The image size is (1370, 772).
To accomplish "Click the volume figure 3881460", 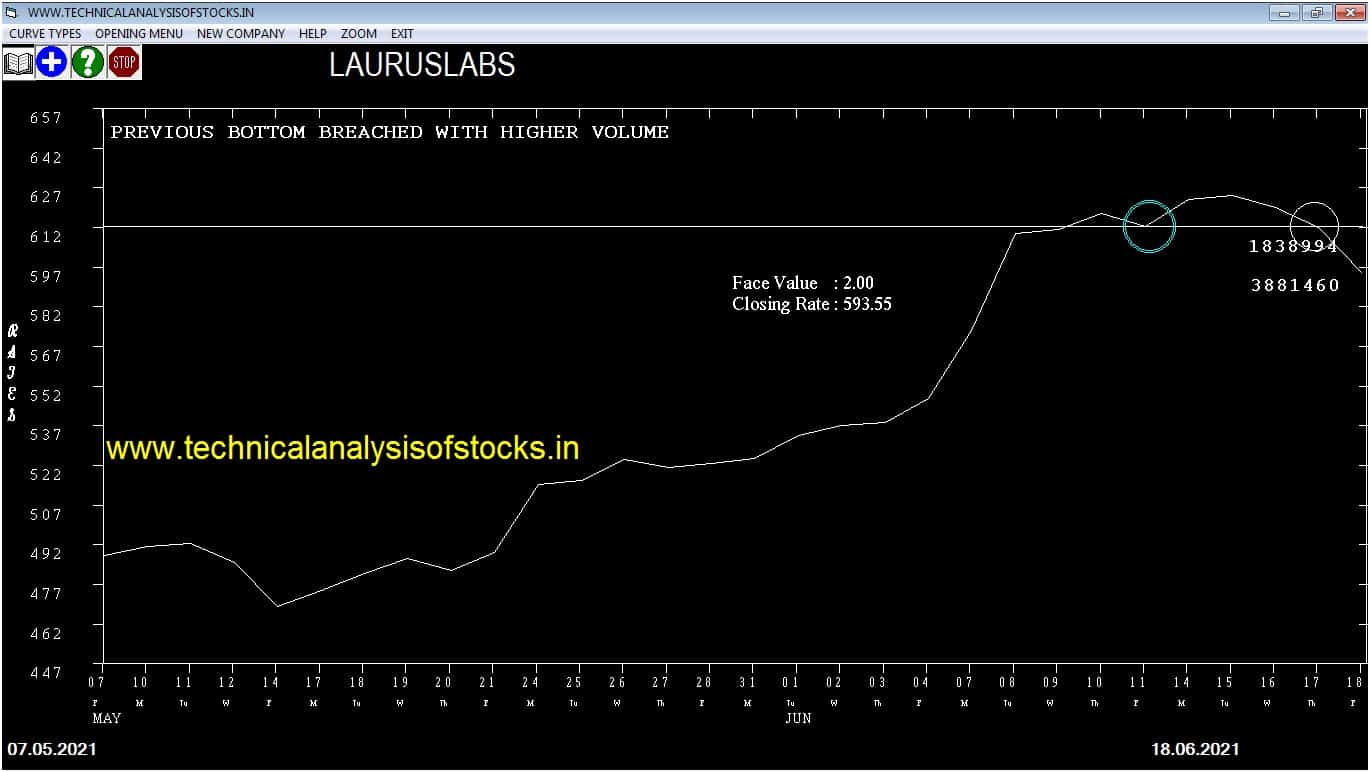I will 1295,286.
